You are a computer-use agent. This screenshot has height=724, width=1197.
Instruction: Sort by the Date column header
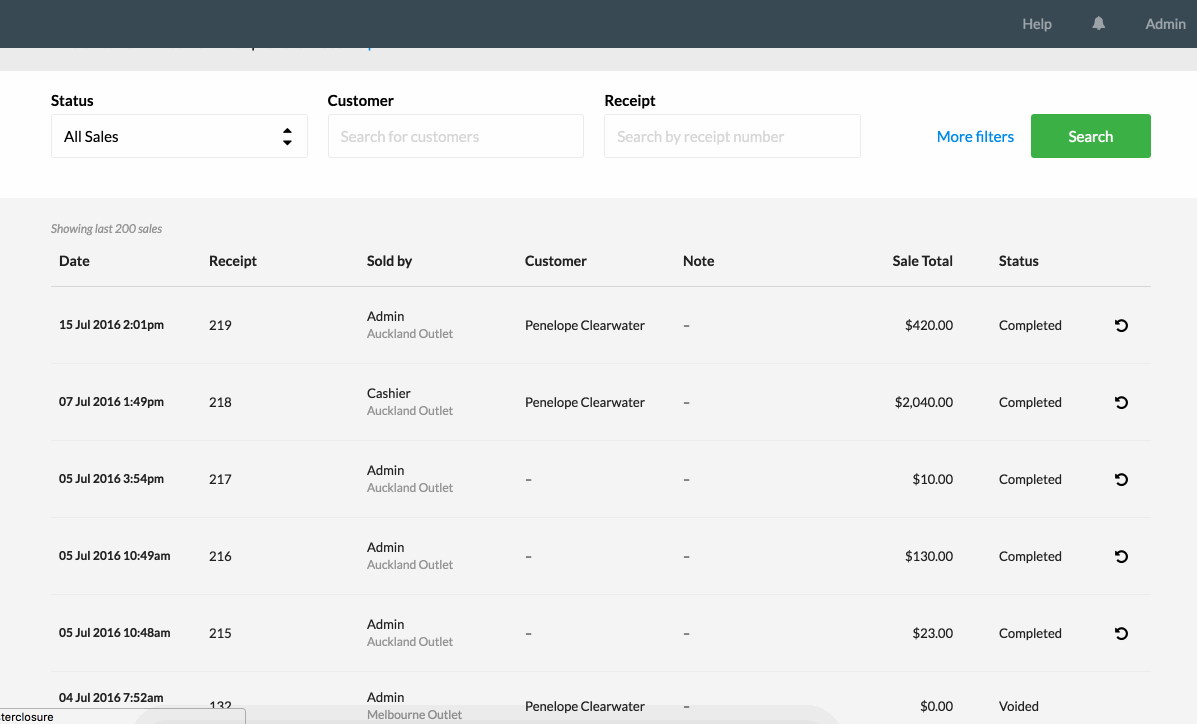[74, 261]
